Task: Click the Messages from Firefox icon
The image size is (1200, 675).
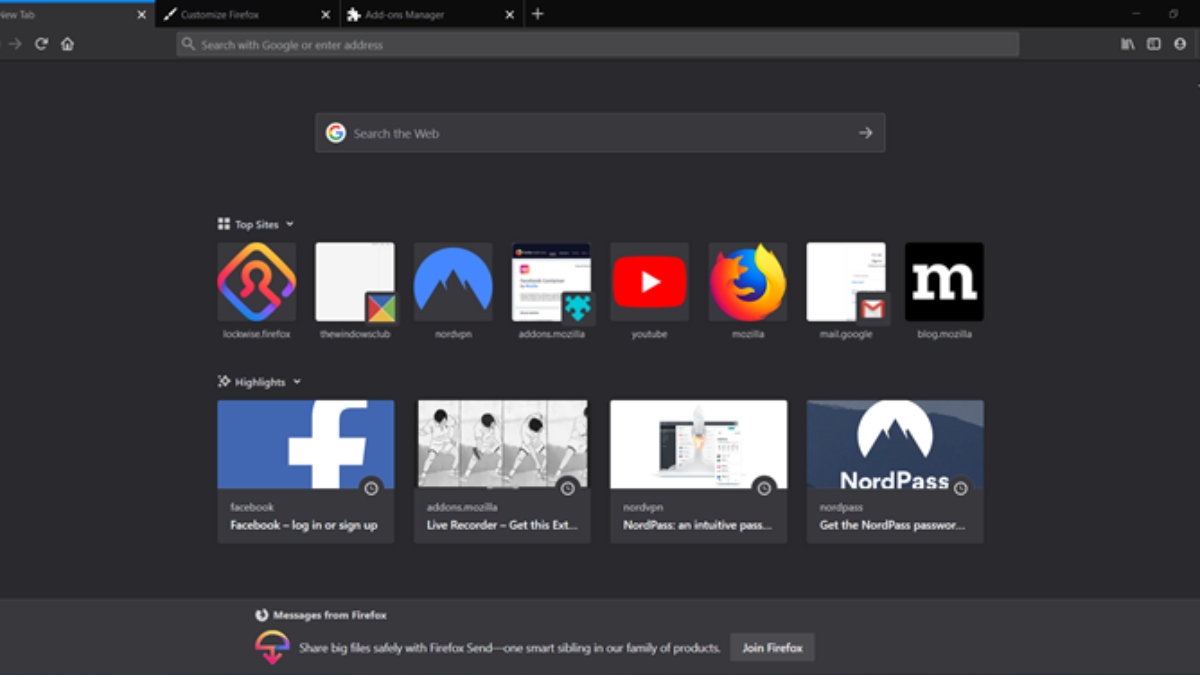Action: tap(262, 615)
